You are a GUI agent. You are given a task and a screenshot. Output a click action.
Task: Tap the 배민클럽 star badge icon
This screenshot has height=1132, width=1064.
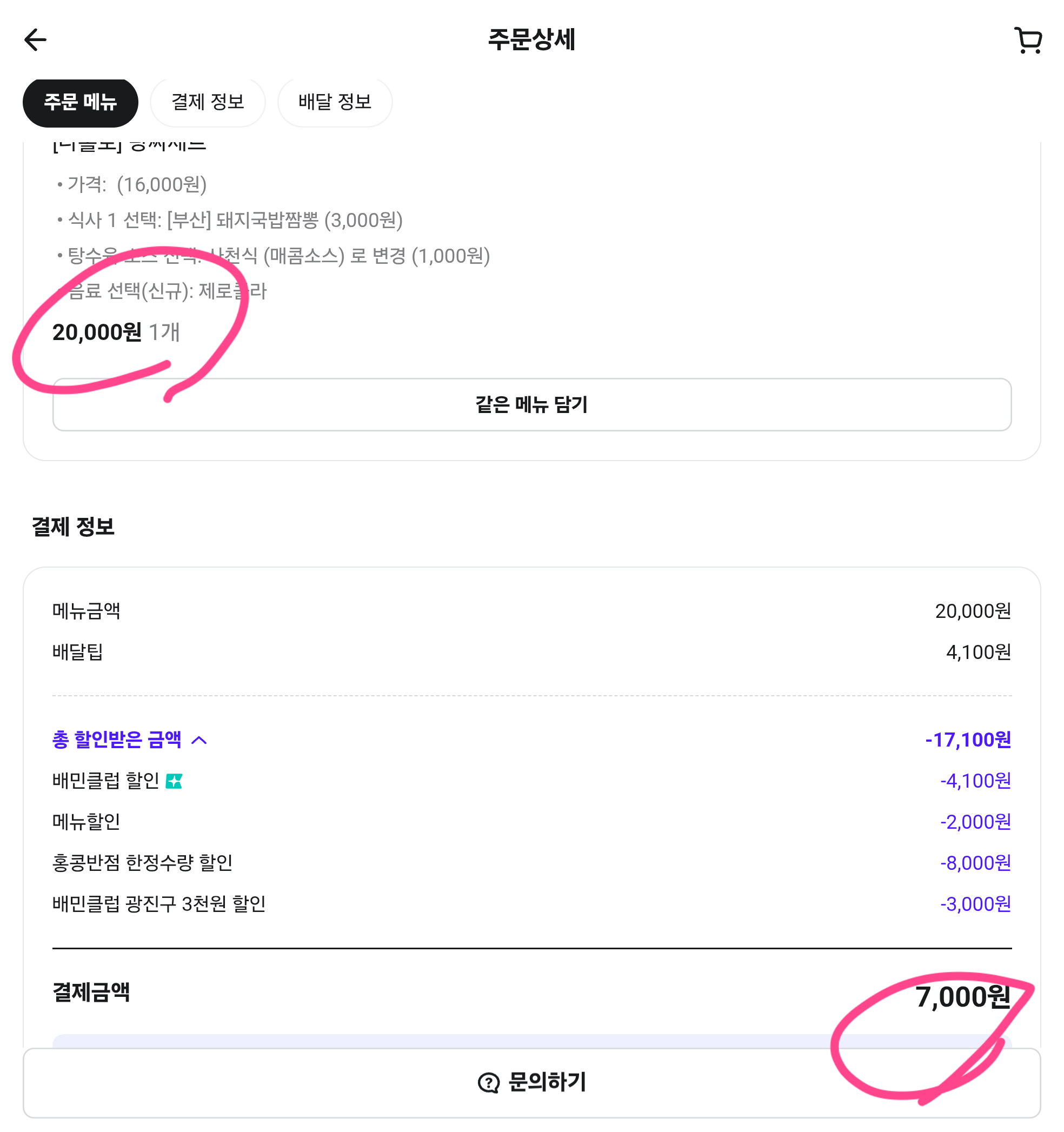pyautogui.click(x=174, y=781)
